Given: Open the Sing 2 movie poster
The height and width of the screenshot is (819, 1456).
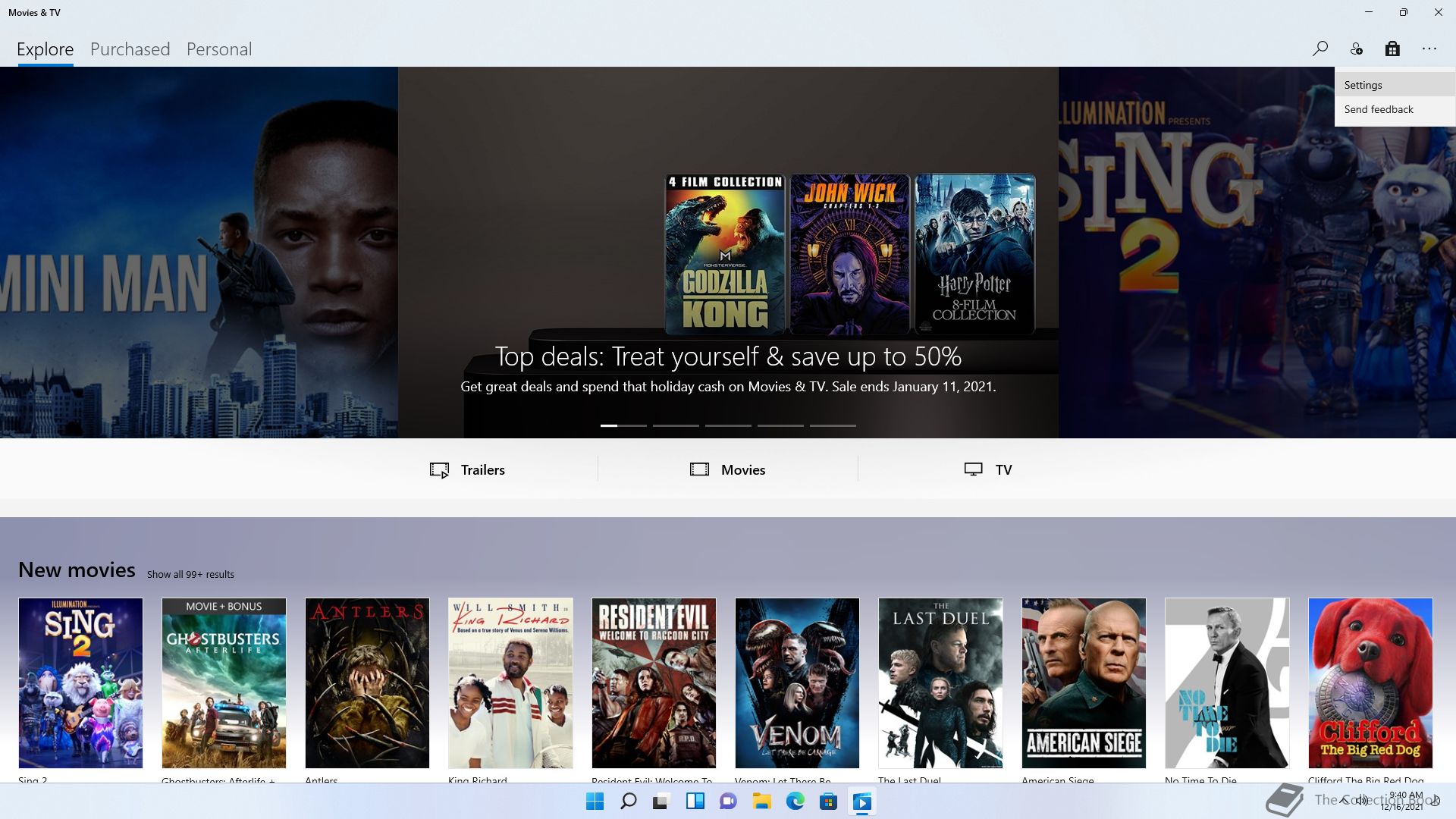Looking at the screenshot, I should tap(80, 682).
